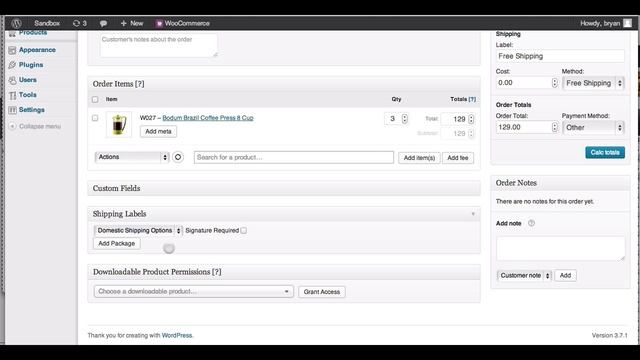This screenshot has width=640, height=360.
Task: Open the Actions dropdown
Action: point(131,157)
